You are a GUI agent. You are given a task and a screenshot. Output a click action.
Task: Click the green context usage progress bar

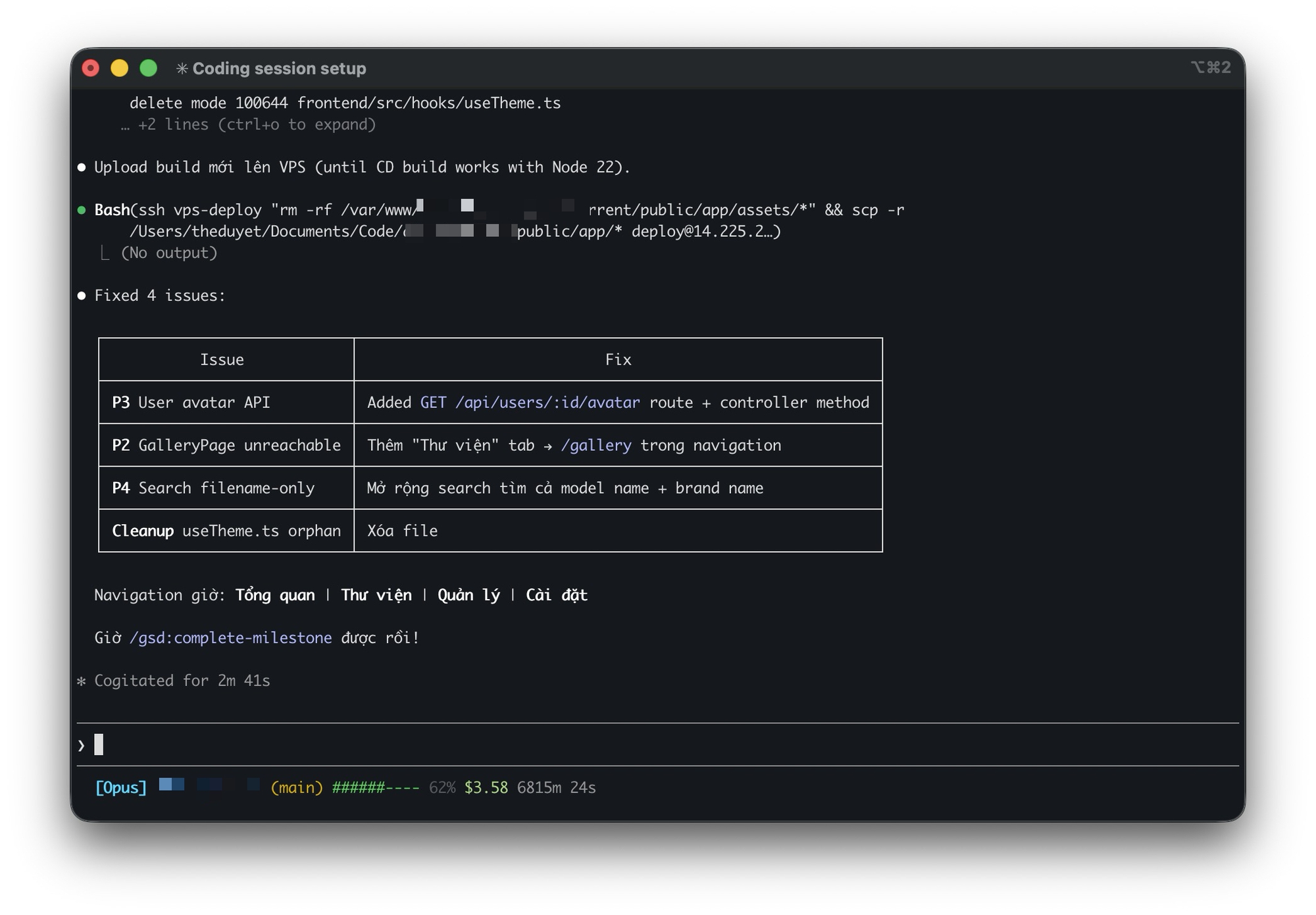(375, 788)
